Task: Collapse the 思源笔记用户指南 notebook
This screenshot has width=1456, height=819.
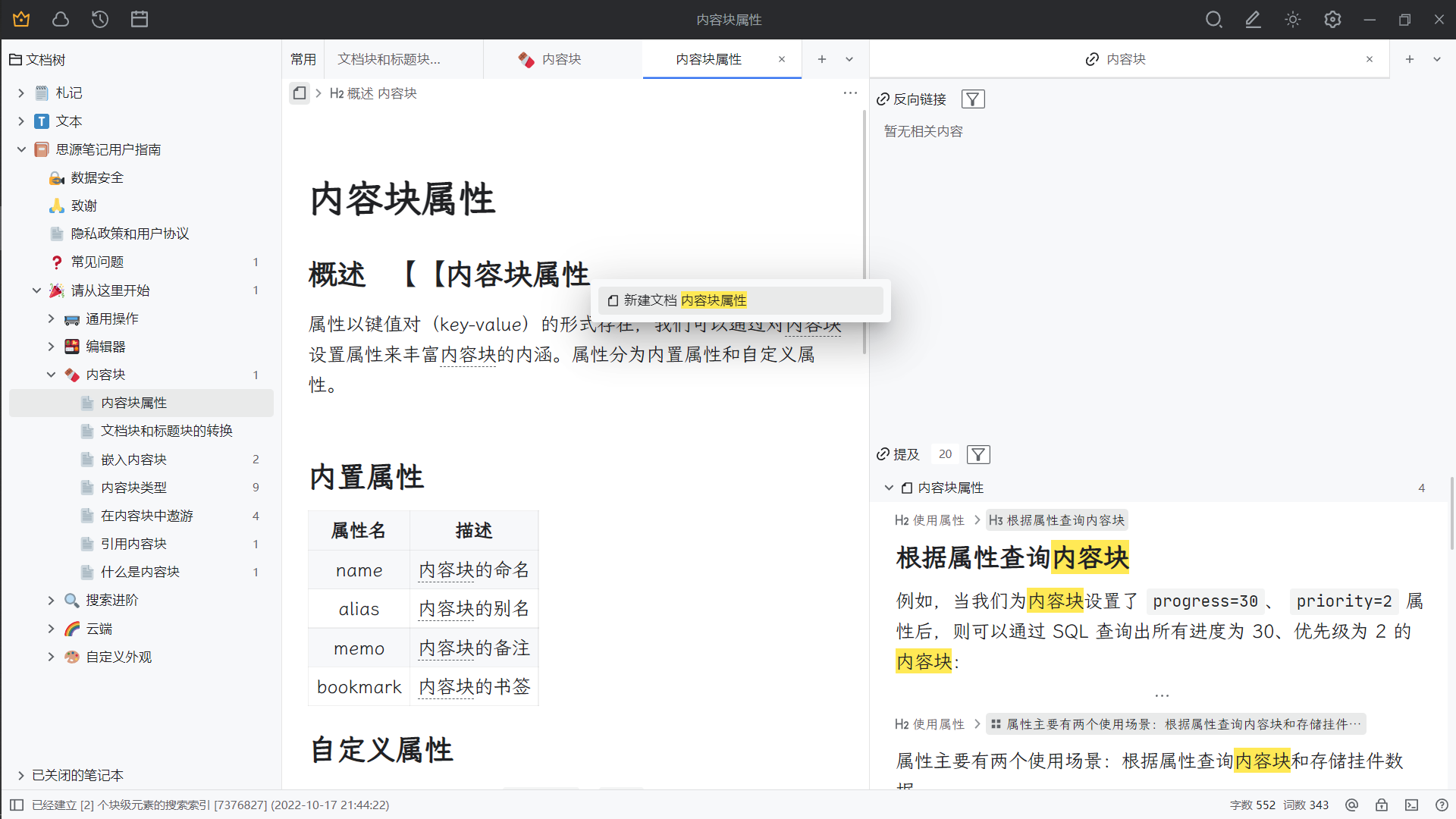Action: click(21, 149)
